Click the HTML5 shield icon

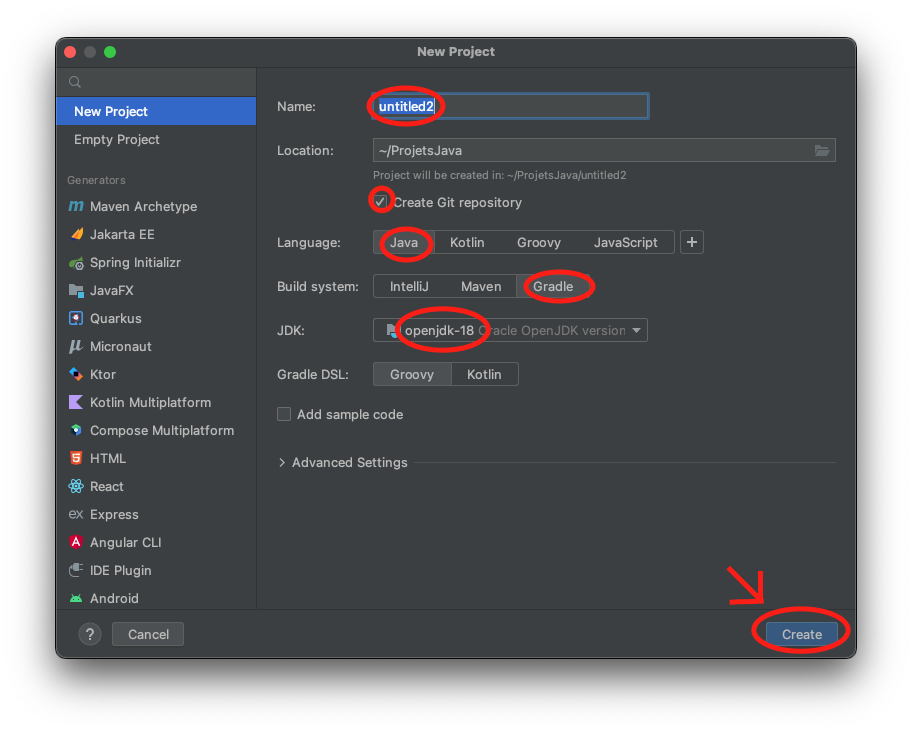(76, 458)
